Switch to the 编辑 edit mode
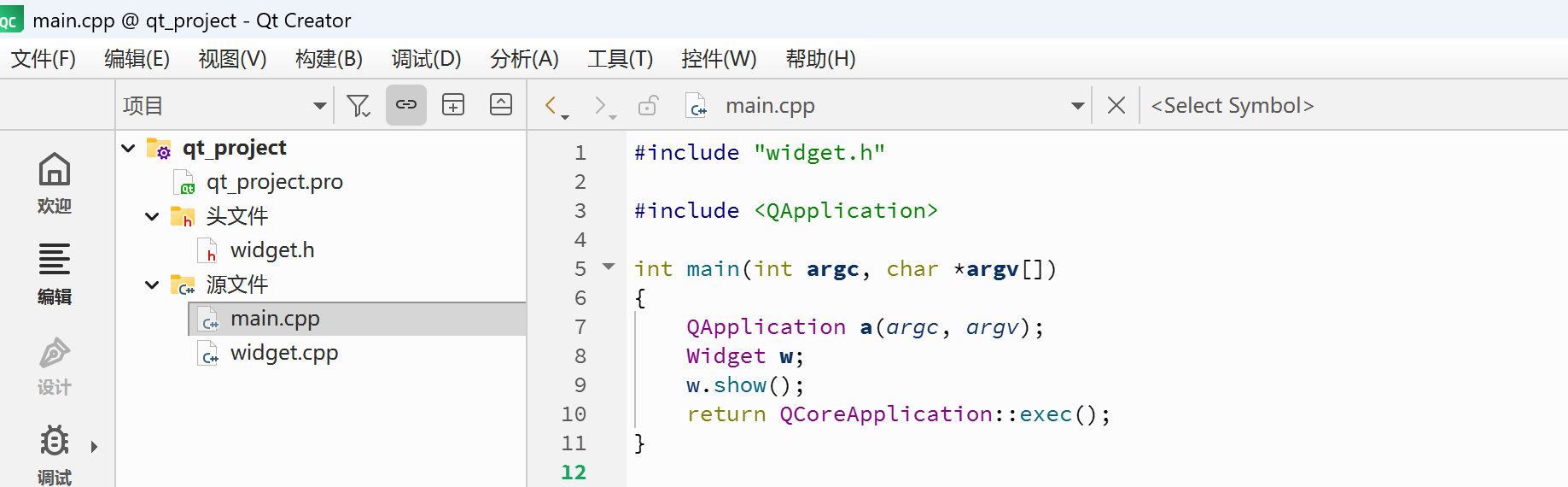Screen dimensions: 1568x487 coord(55,273)
